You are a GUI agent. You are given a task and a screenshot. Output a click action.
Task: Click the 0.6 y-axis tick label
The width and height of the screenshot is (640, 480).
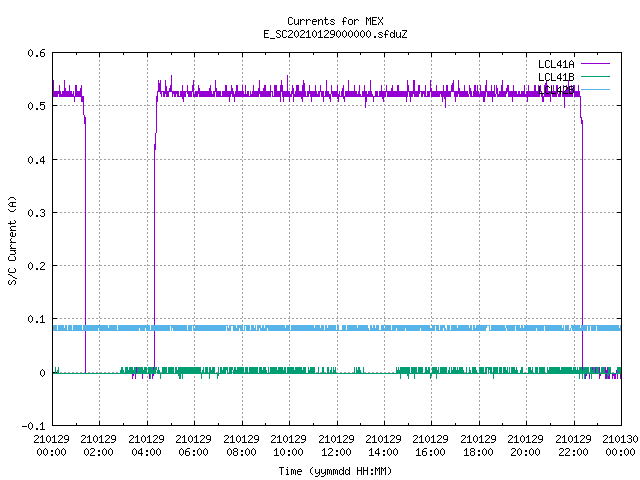[36, 53]
